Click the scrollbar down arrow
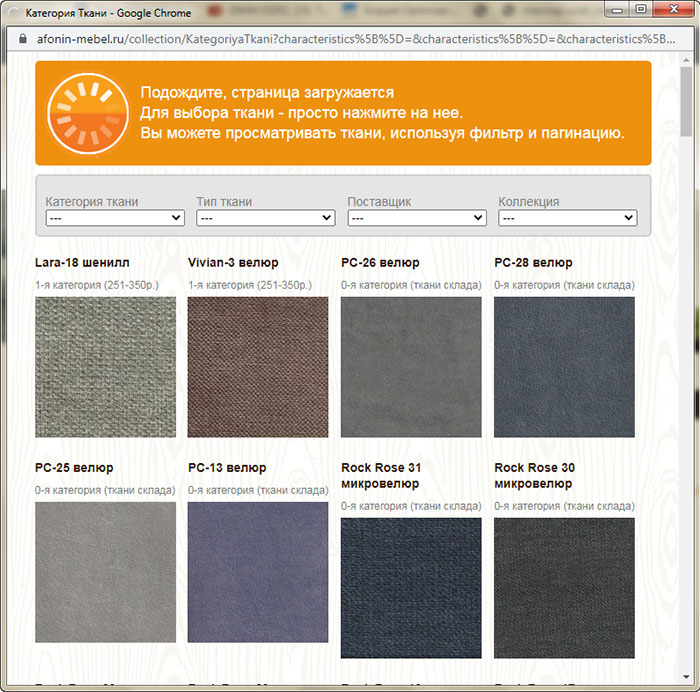Screen dimensions: 700x692 [686, 677]
